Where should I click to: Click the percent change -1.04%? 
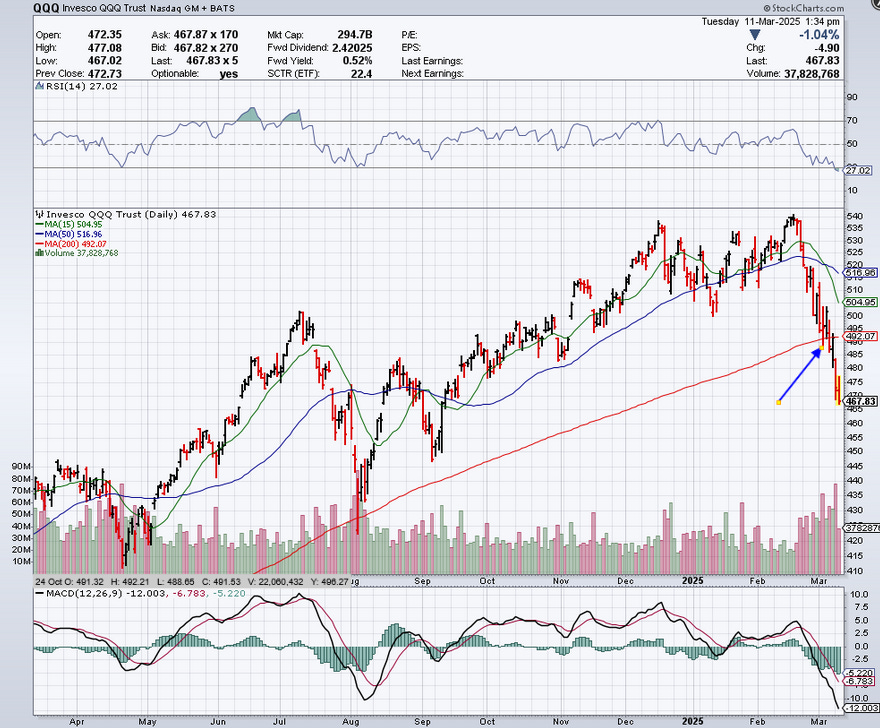click(819, 35)
